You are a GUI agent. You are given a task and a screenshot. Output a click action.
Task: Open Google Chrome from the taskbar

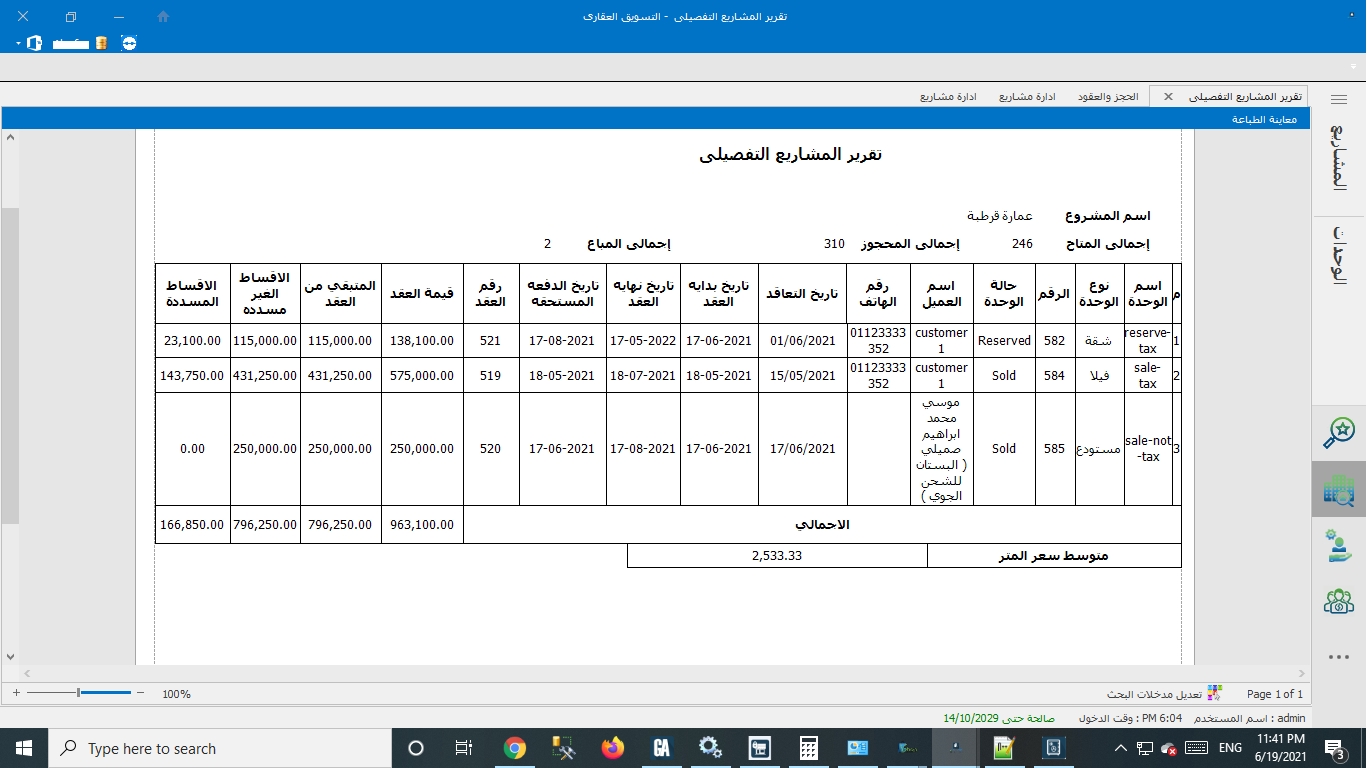[x=515, y=748]
